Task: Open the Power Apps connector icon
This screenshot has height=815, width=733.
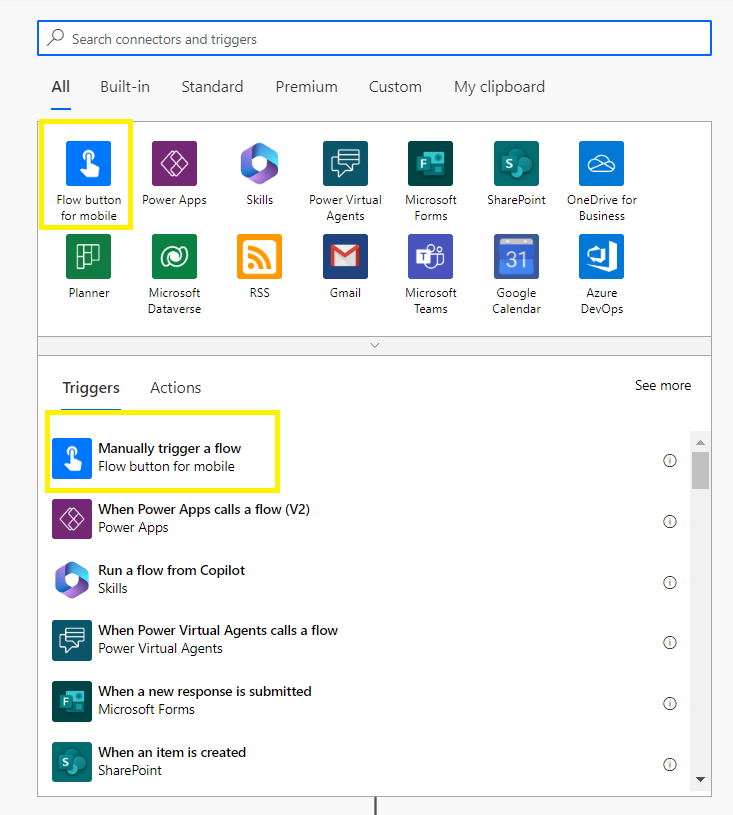Action: pyautogui.click(x=174, y=164)
